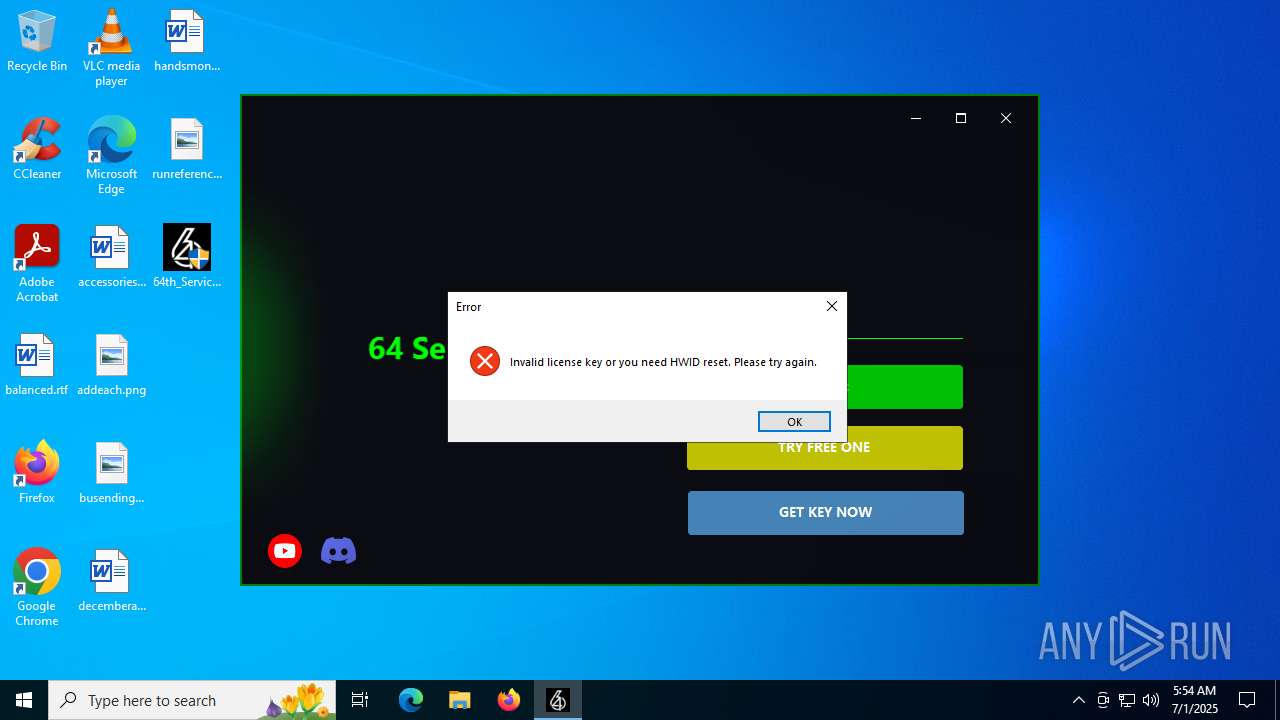
Task: Click OK in the Error dialog
Action: pos(794,422)
